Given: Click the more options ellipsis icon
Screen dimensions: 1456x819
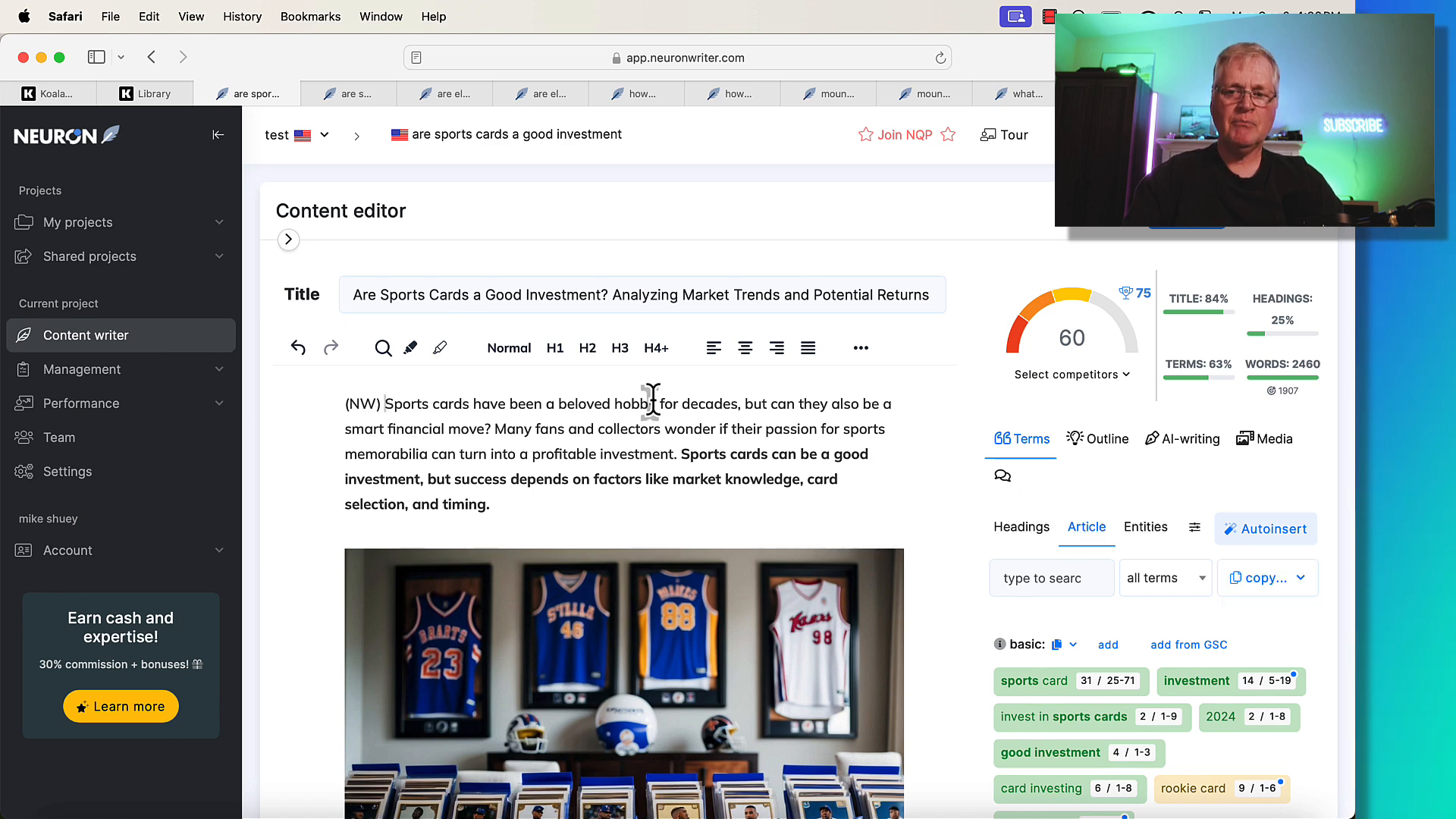Looking at the screenshot, I should pyautogui.click(x=861, y=347).
